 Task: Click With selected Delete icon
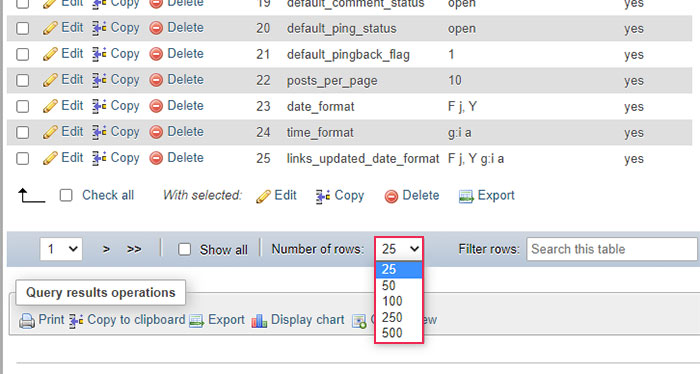click(x=391, y=196)
